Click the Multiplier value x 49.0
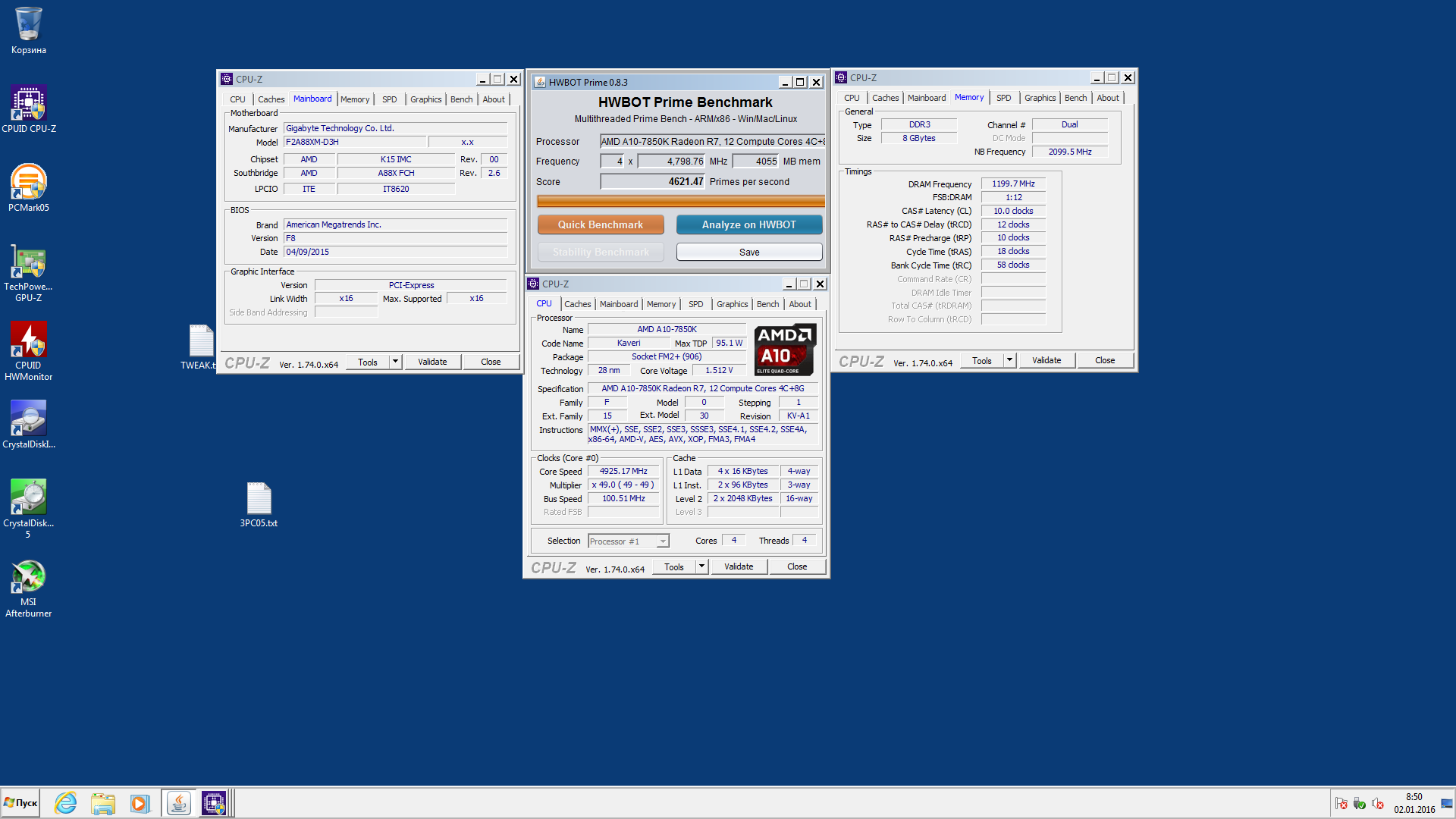The width and height of the screenshot is (1456, 819). point(623,485)
